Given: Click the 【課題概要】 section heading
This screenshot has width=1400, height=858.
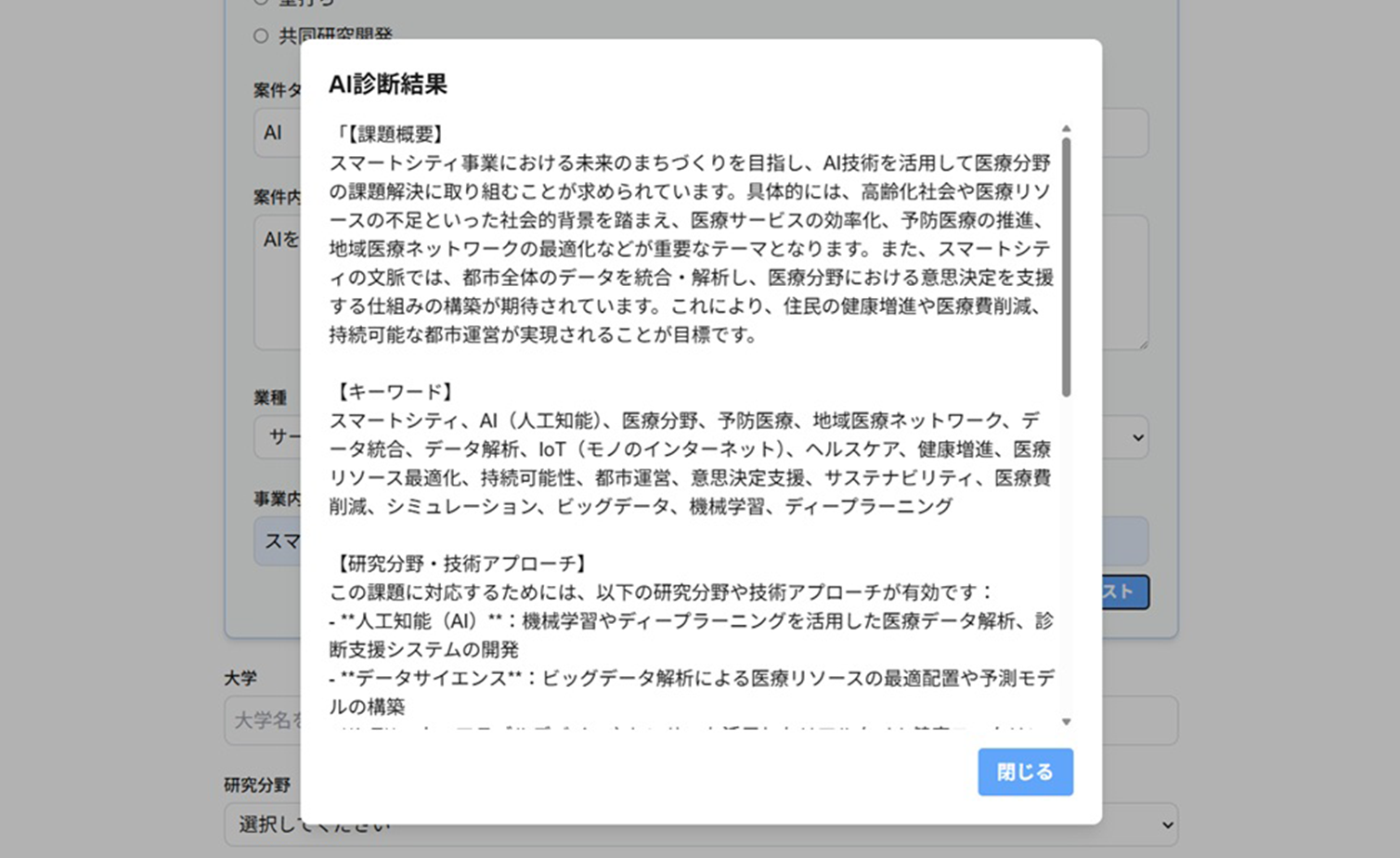Looking at the screenshot, I should 392,135.
